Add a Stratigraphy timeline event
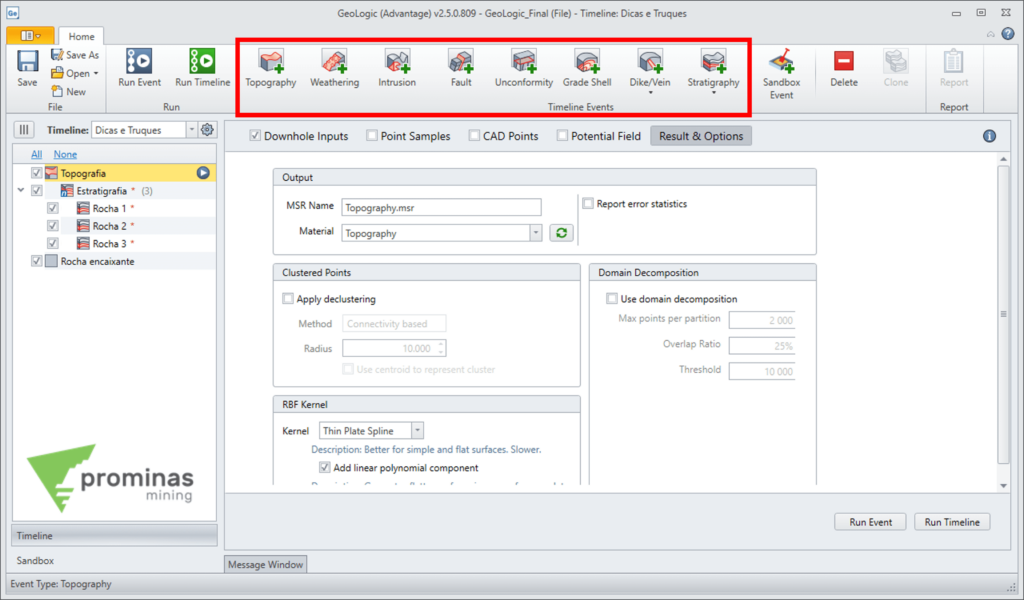 tap(713, 69)
